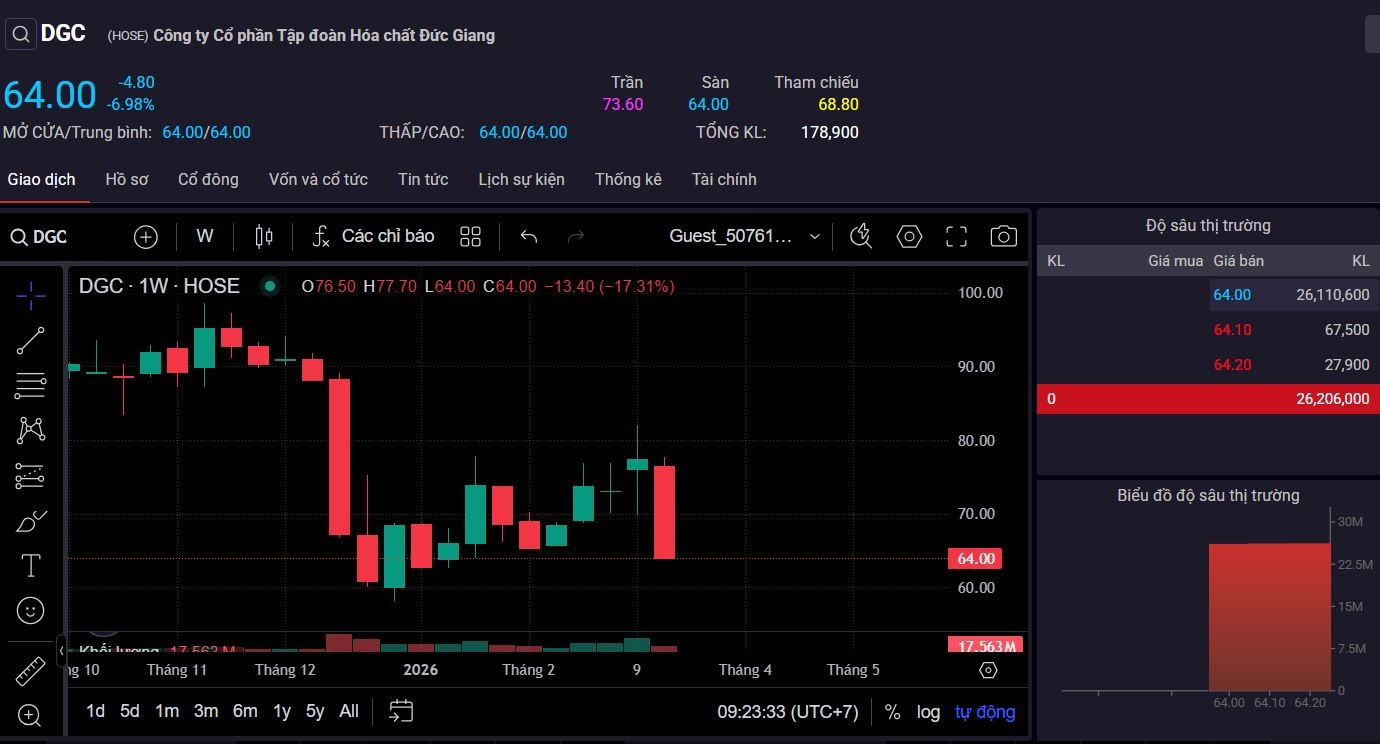Toggle percent scale on price axis
This screenshot has width=1380, height=744.
(892, 712)
